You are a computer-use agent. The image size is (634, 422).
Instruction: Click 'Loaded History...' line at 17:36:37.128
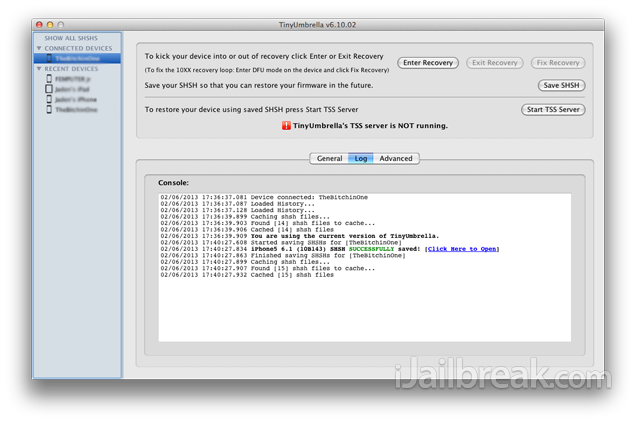237,210
